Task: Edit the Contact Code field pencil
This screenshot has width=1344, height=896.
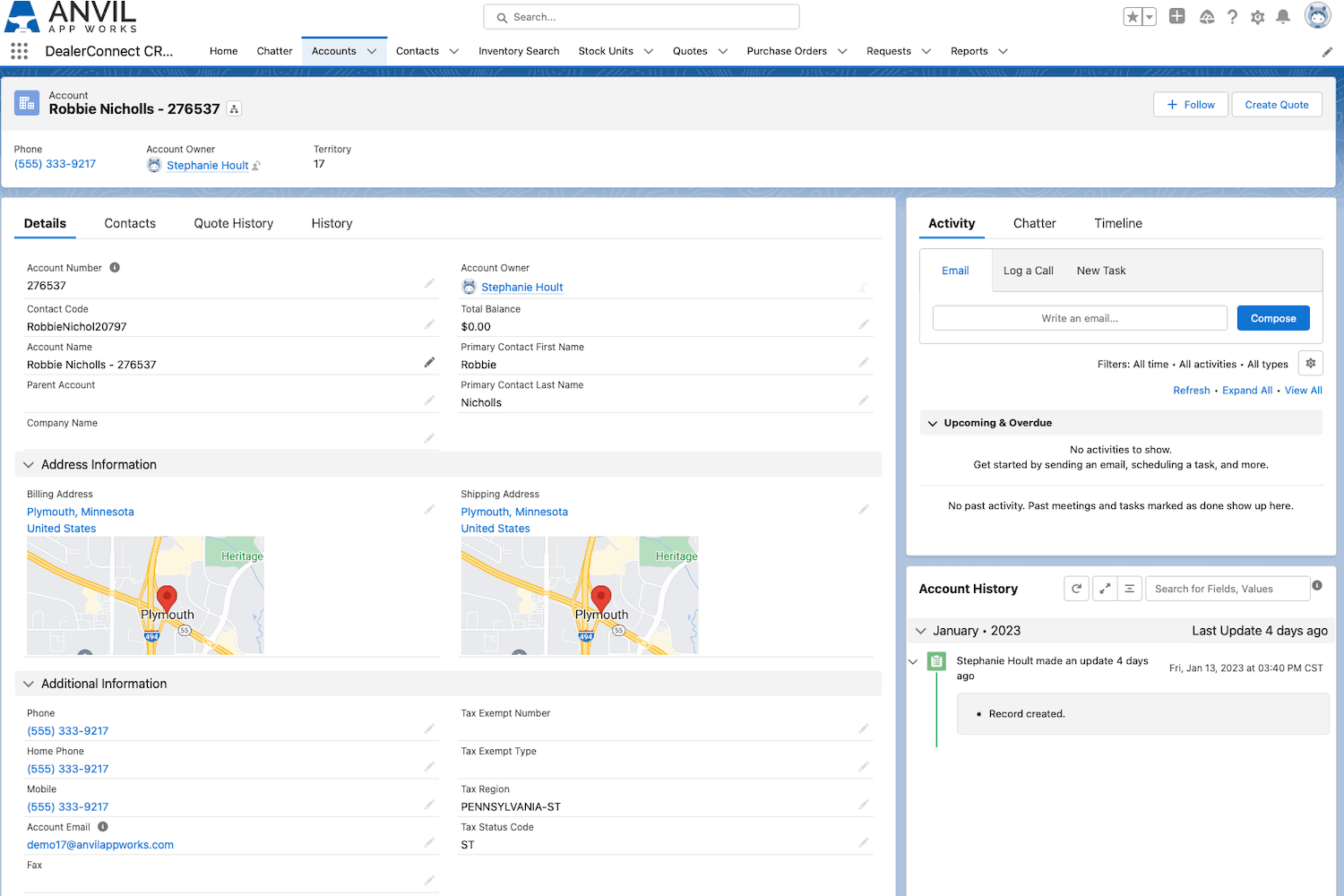Action: pyautogui.click(x=429, y=324)
